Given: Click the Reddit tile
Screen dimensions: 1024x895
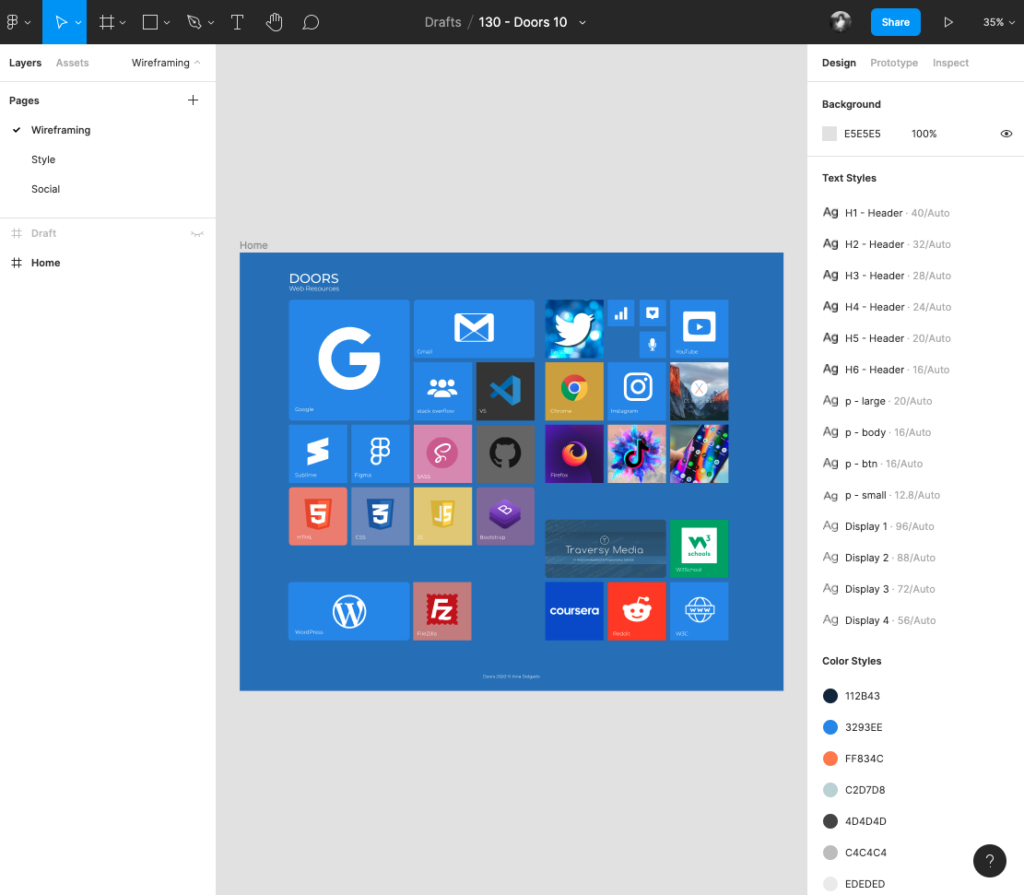Looking at the screenshot, I should (637, 611).
